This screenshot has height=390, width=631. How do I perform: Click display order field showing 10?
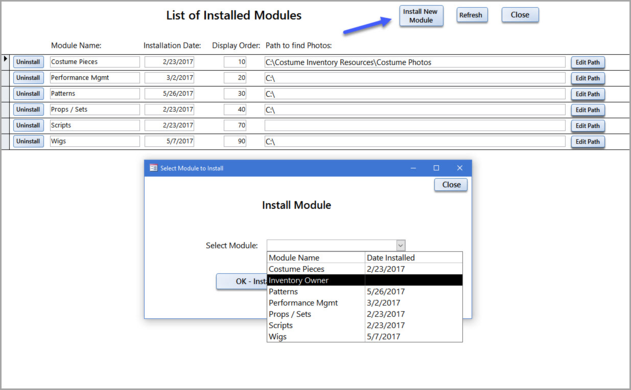(x=235, y=62)
